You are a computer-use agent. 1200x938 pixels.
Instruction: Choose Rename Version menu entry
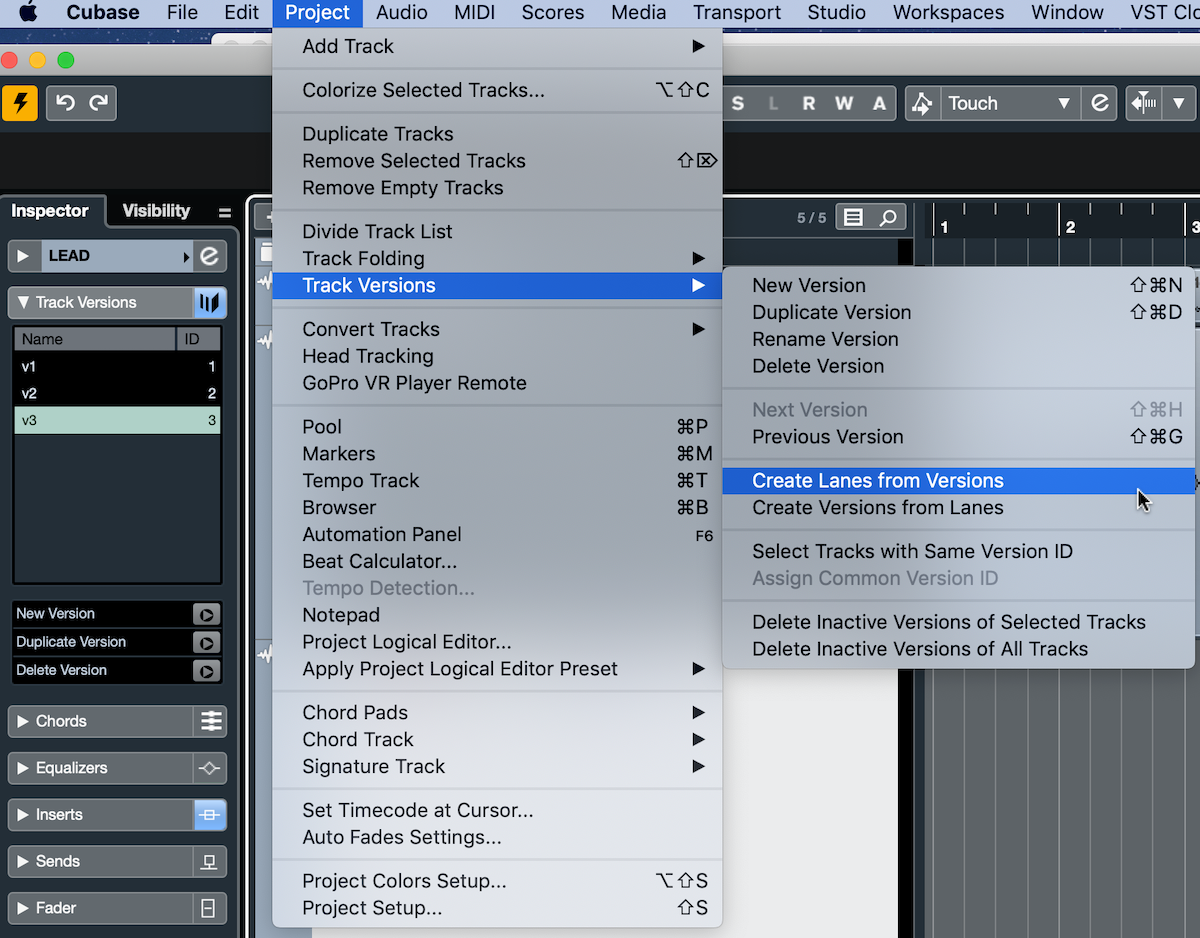958,340
